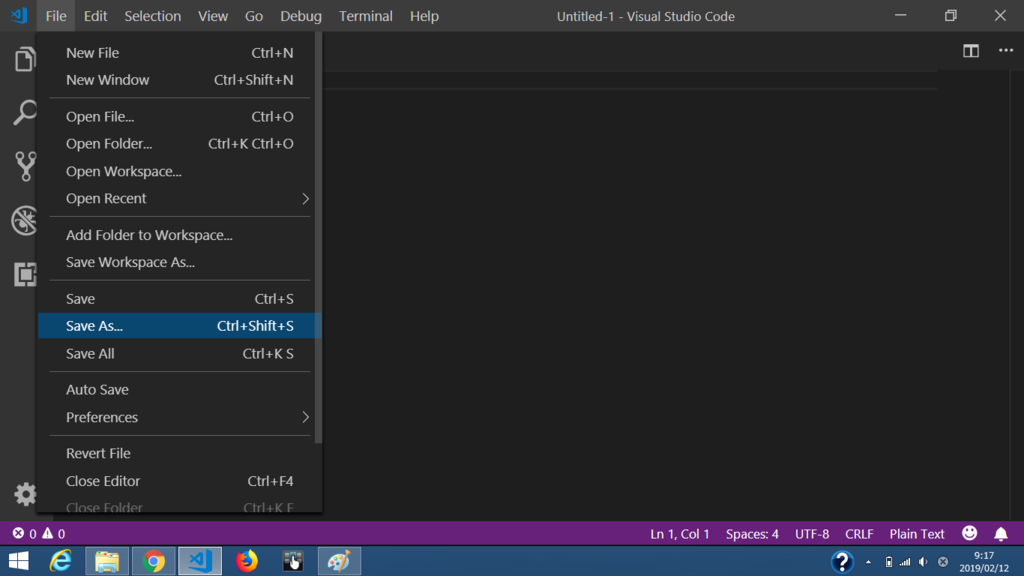
Task: Open the Debug menu
Action: point(301,16)
